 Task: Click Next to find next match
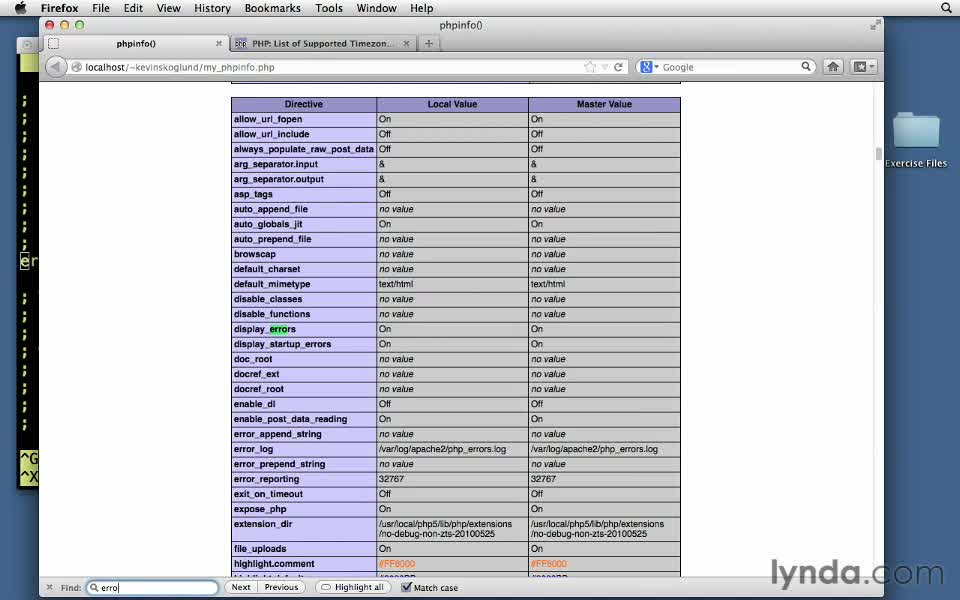coord(241,587)
